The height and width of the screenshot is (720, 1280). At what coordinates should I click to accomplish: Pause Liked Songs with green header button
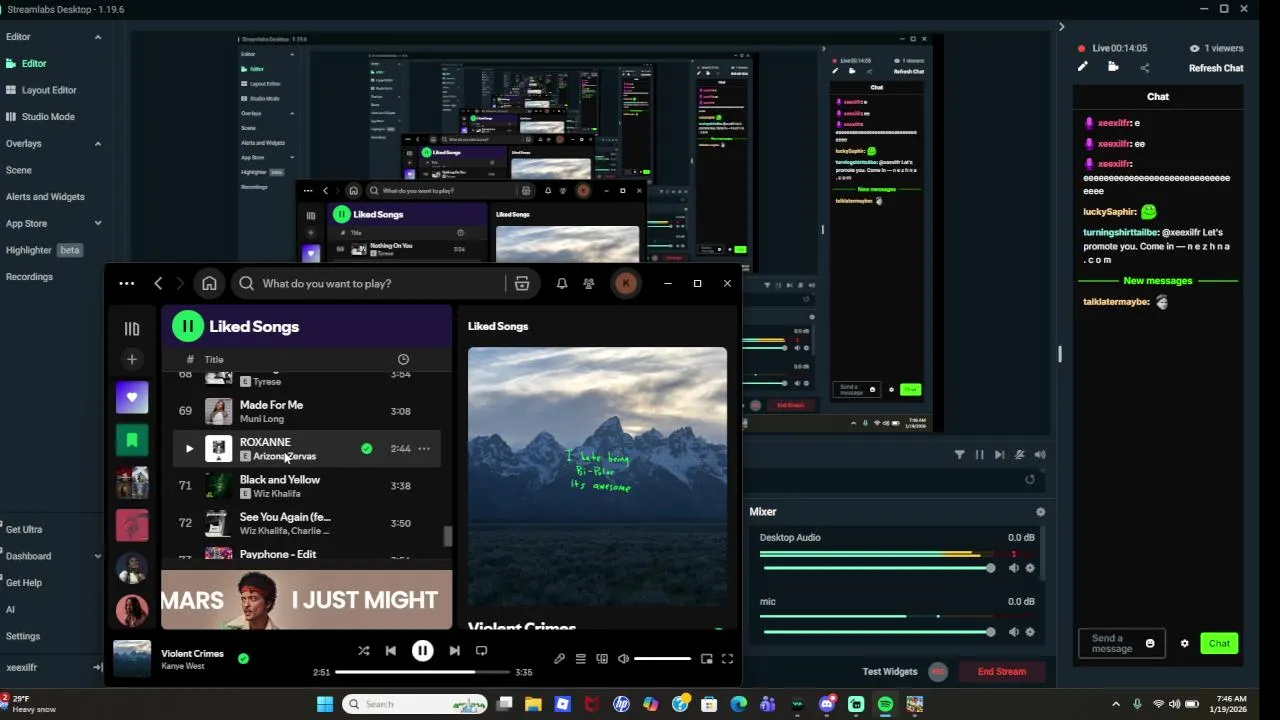click(188, 327)
